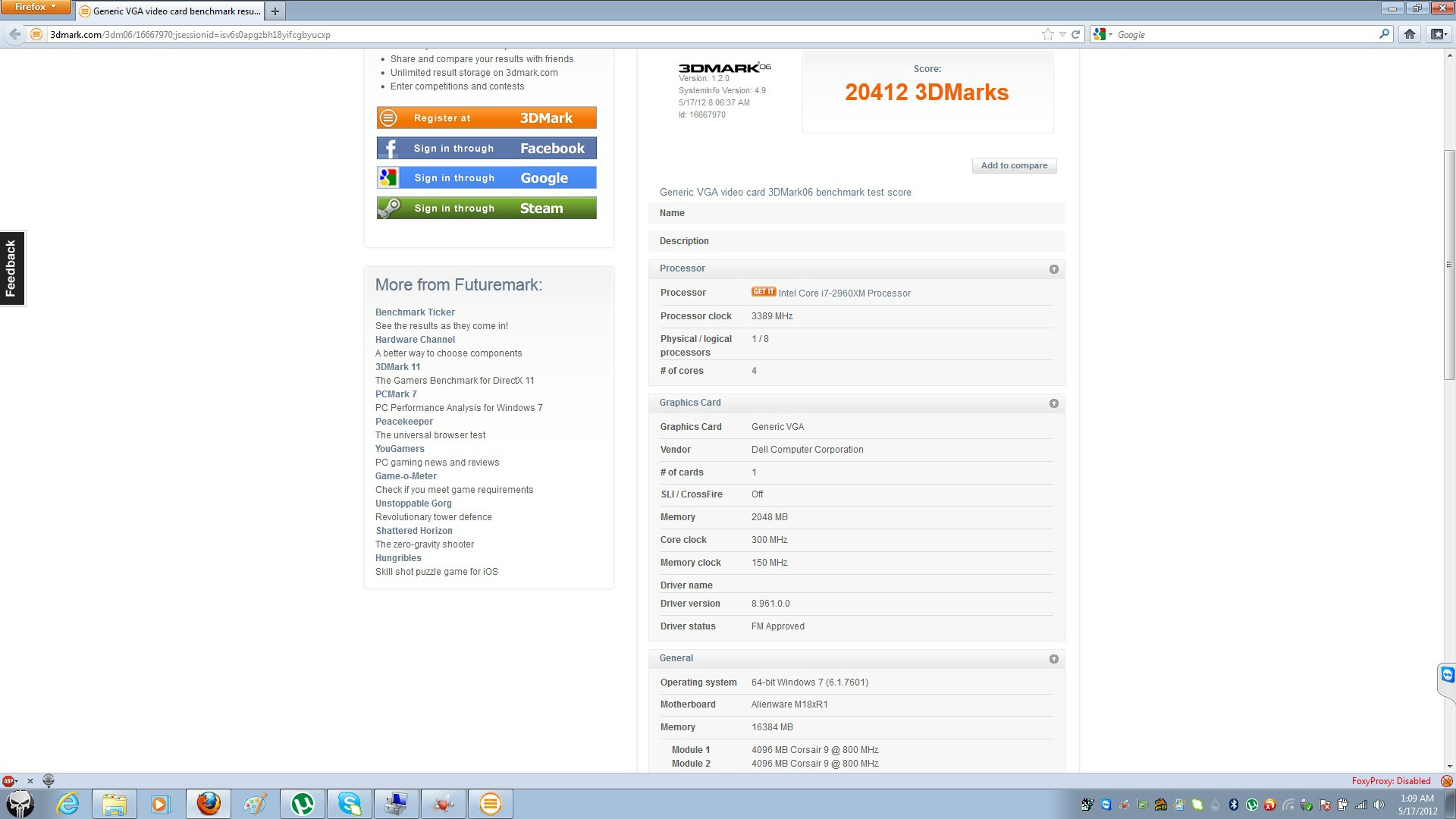Image resolution: width=1456 pixels, height=819 pixels.
Task: Open the PCMark 7 link
Action: 396,394
